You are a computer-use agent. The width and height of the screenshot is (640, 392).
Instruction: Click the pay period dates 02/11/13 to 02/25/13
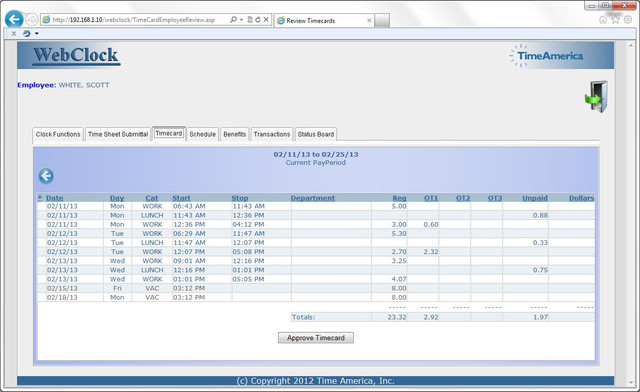(316, 154)
